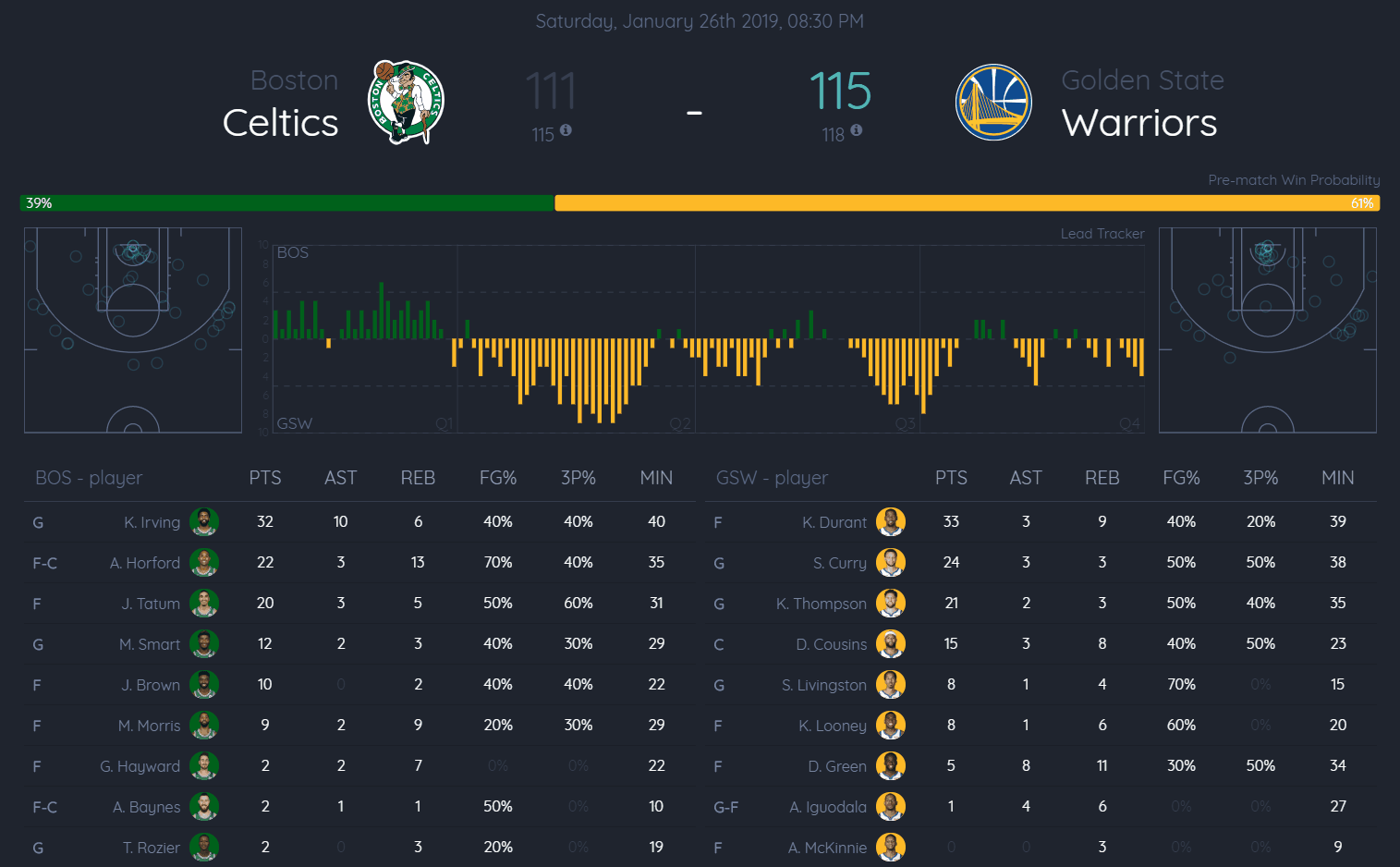
Task: Click green Celtics 39% win probability bar
Action: pyautogui.click(x=286, y=203)
